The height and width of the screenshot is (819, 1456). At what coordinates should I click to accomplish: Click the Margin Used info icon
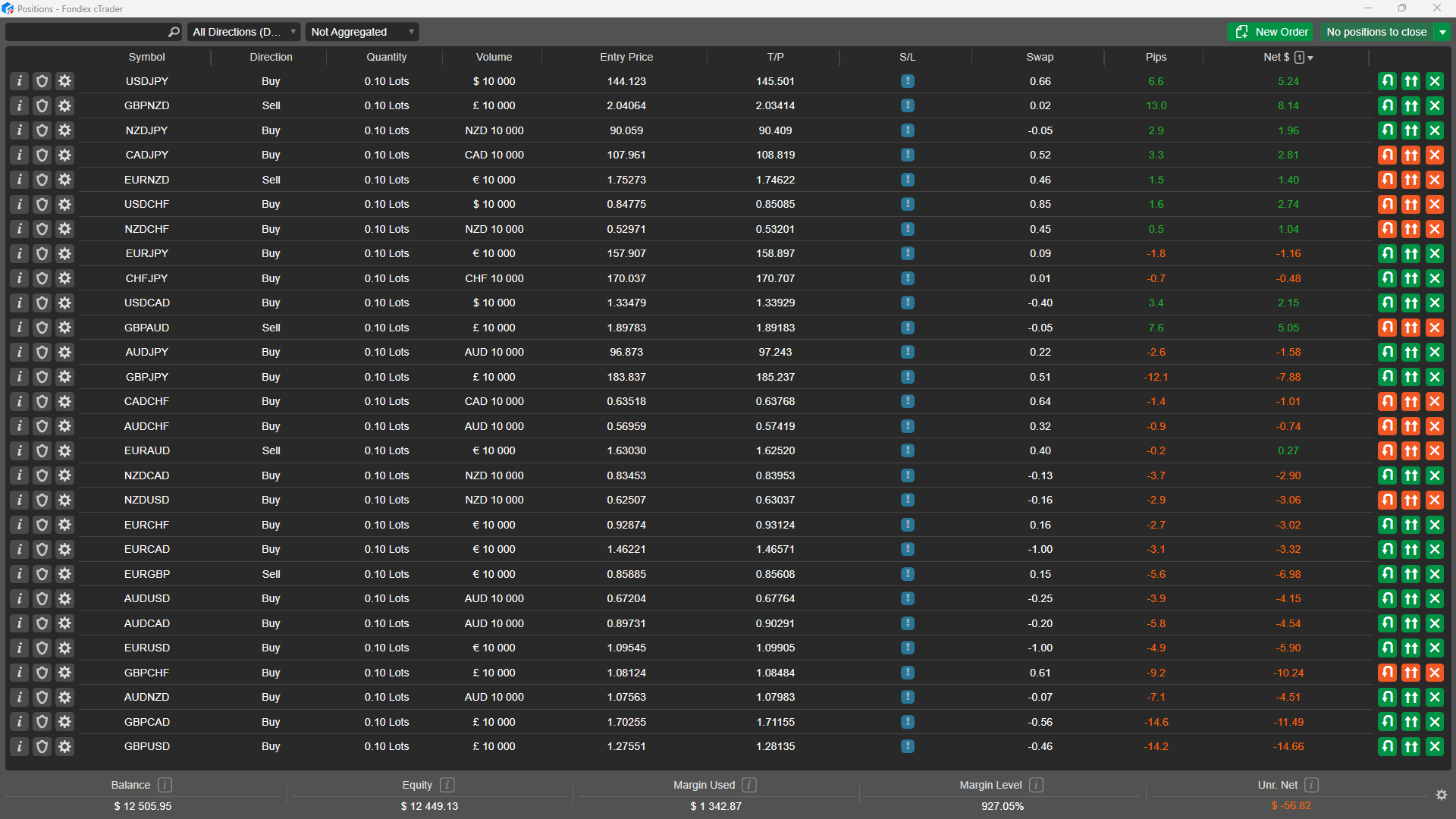[x=749, y=785]
